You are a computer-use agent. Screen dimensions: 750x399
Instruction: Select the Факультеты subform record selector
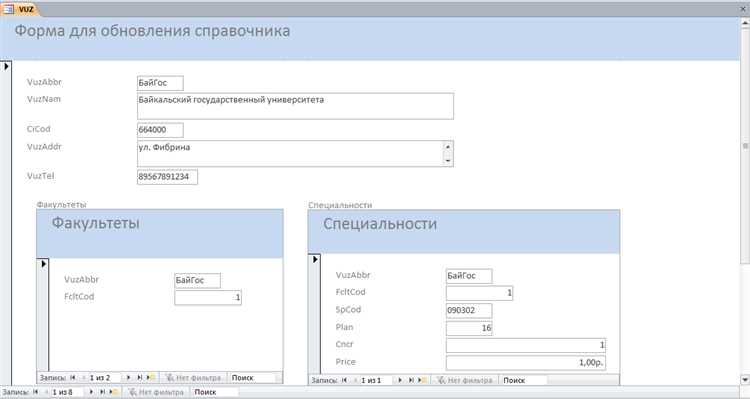(43, 264)
